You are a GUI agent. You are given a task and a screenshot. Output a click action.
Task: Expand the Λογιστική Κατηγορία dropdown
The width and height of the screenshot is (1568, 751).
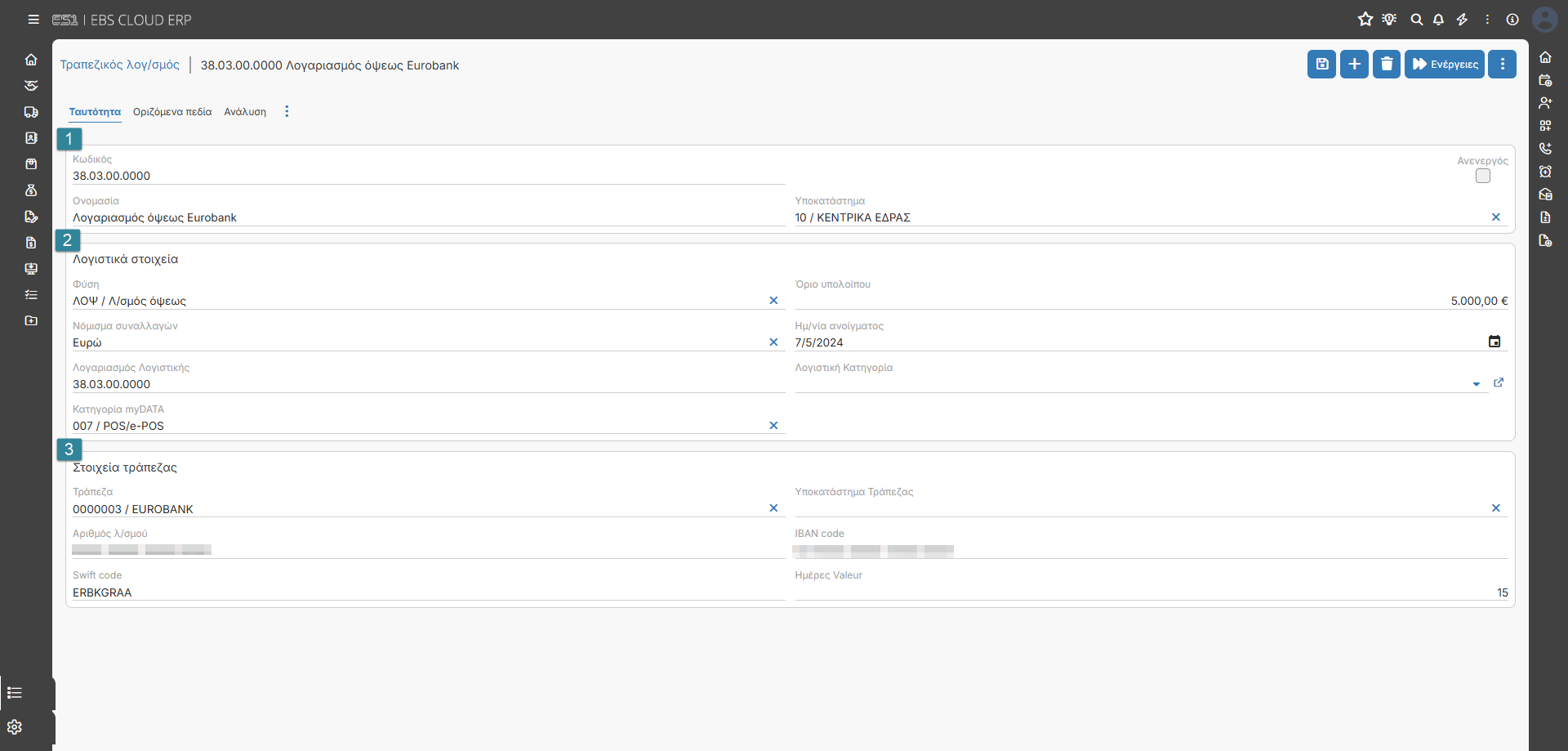click(1477, 384)
